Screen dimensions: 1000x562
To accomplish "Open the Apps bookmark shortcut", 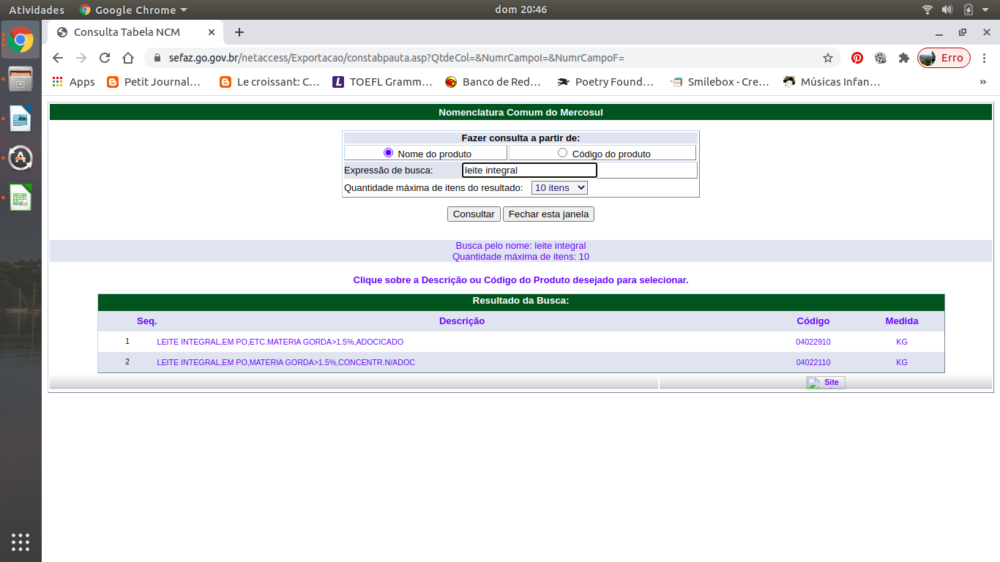I will (73, 82).
